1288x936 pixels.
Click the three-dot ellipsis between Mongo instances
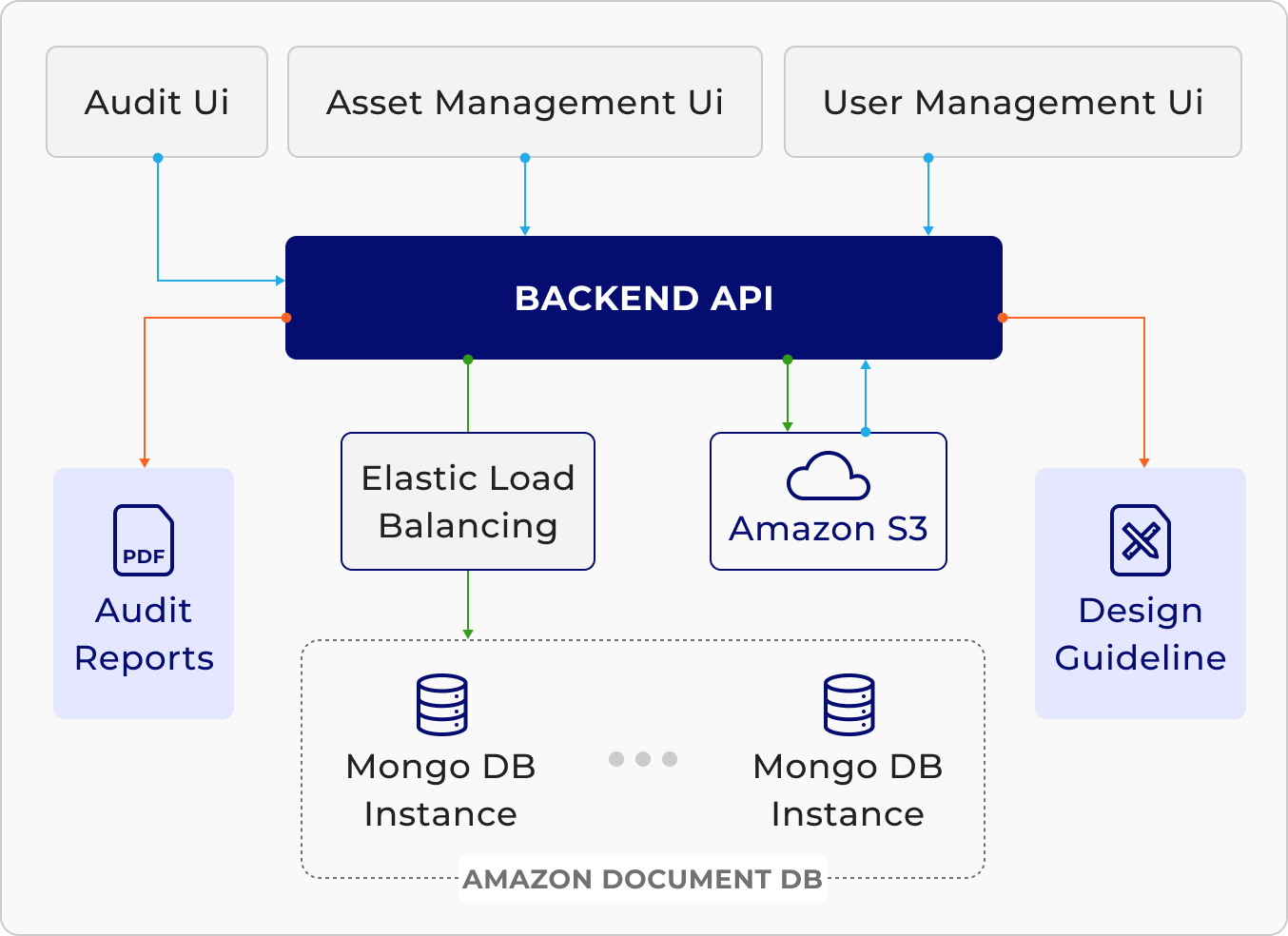click(x=643, y=758)
